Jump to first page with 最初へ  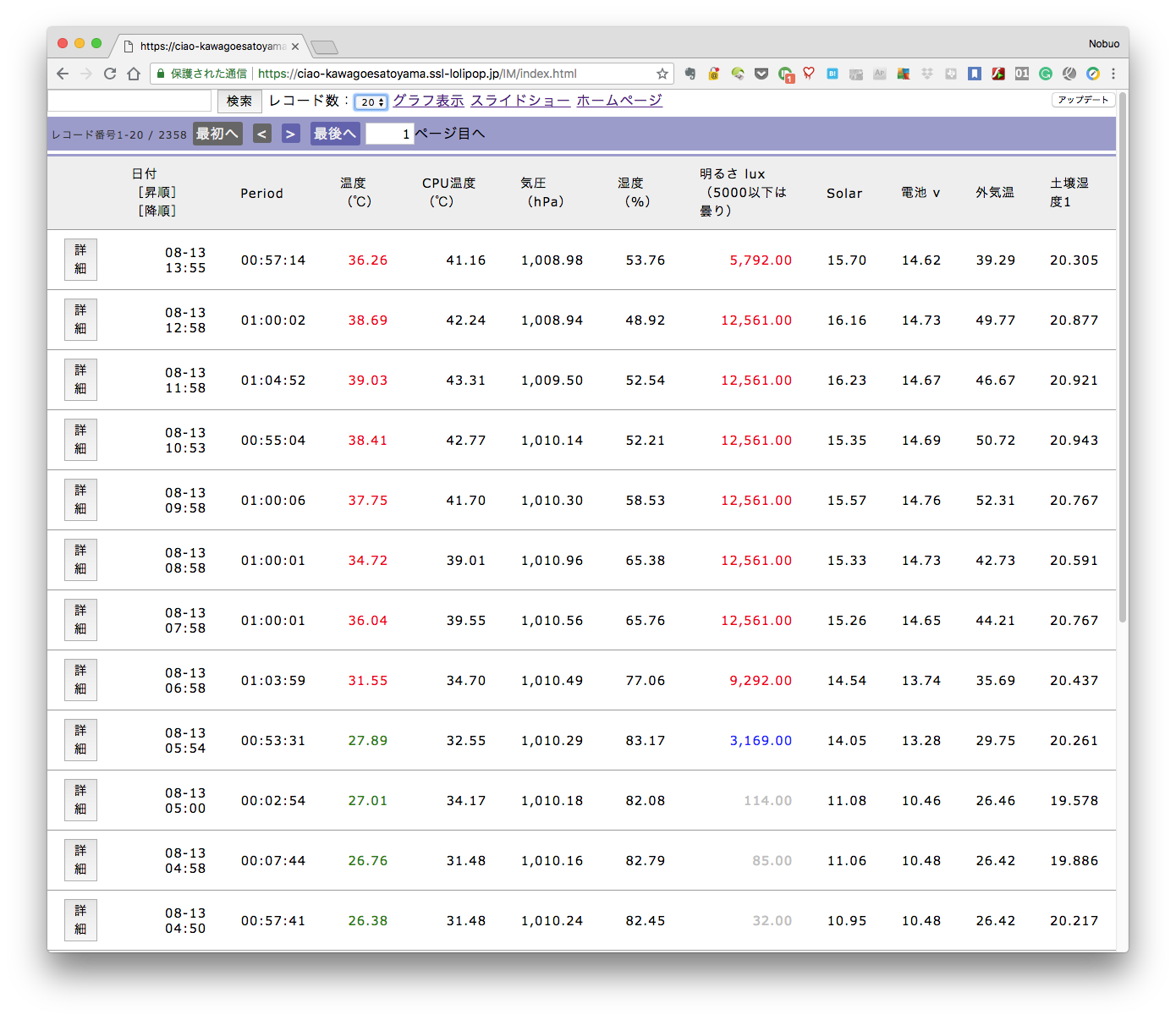(217, 134)
